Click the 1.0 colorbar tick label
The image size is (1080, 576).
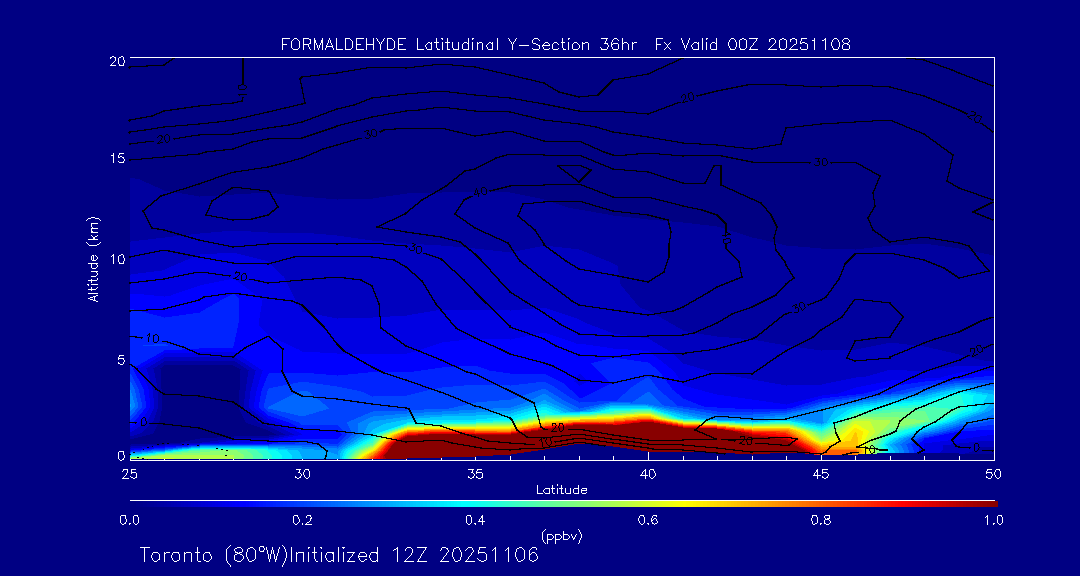click(994, 520)
